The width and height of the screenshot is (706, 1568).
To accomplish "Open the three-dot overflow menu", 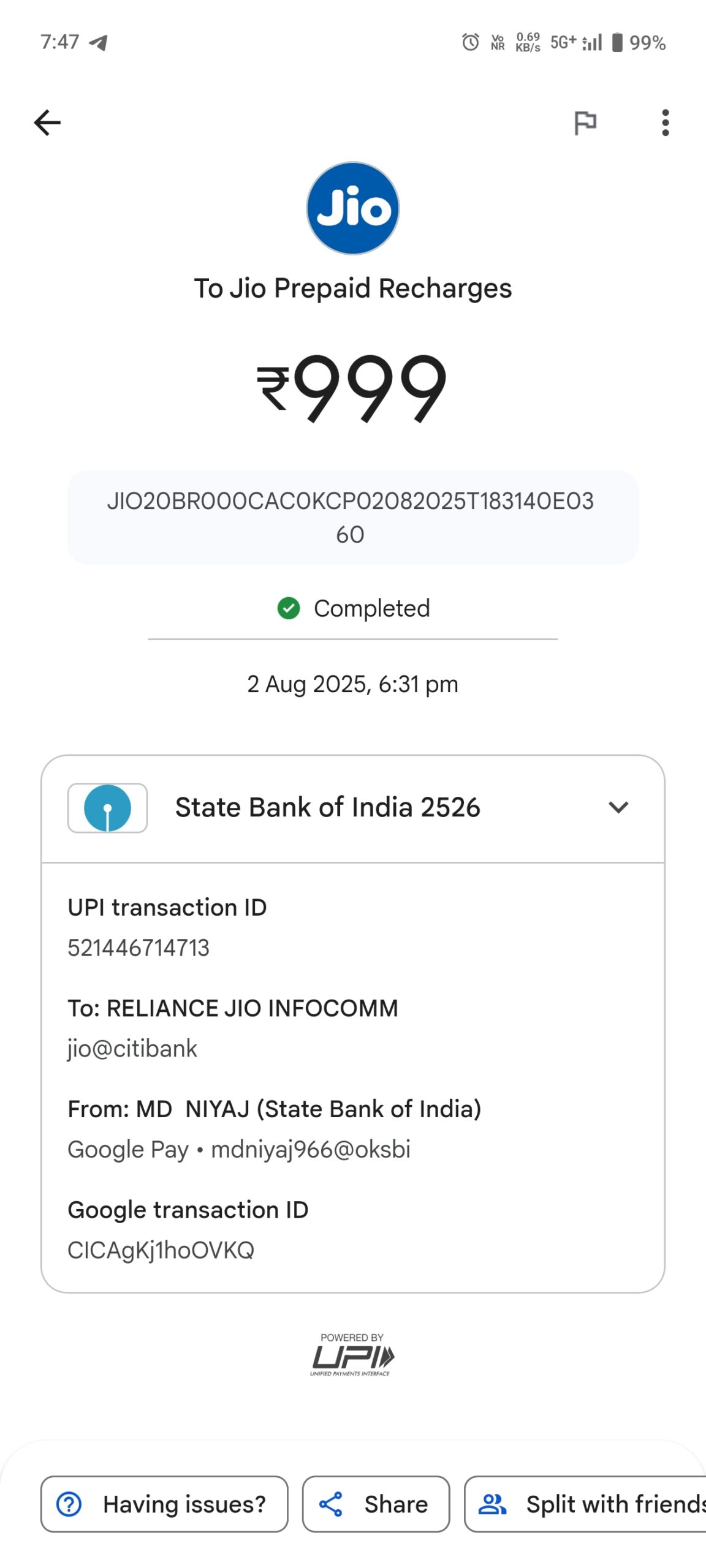I will coord(665,123).
